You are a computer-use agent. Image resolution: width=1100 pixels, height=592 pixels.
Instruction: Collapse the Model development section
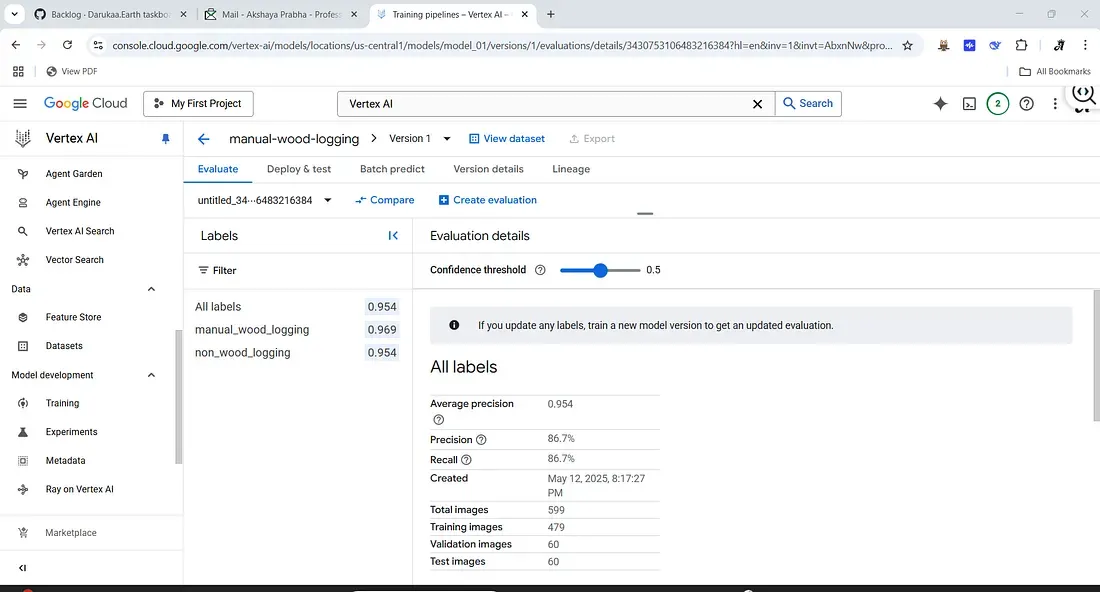click(x=152, y=376)
